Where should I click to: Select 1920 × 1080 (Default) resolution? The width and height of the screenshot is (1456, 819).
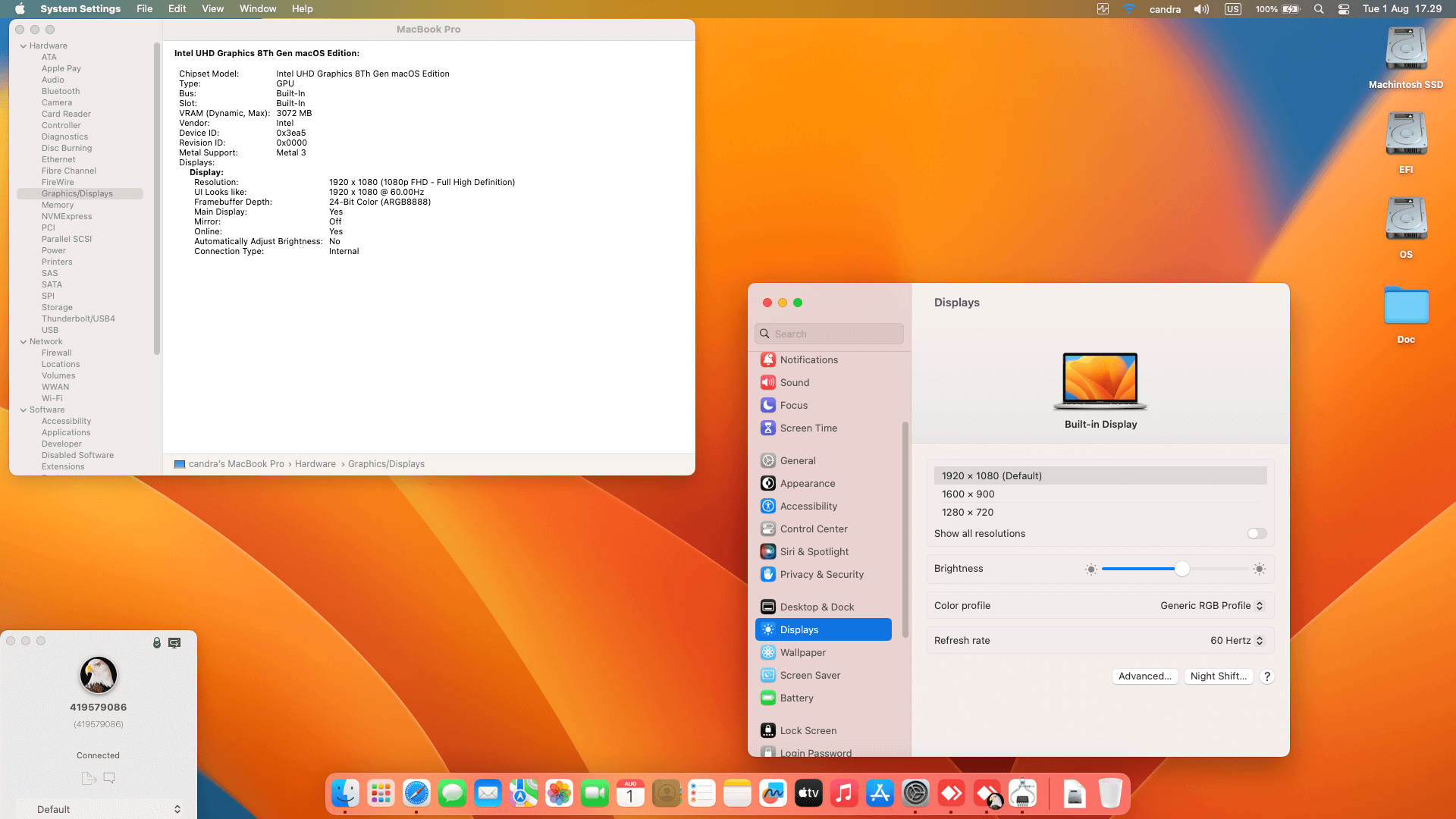click(1100, 475)
